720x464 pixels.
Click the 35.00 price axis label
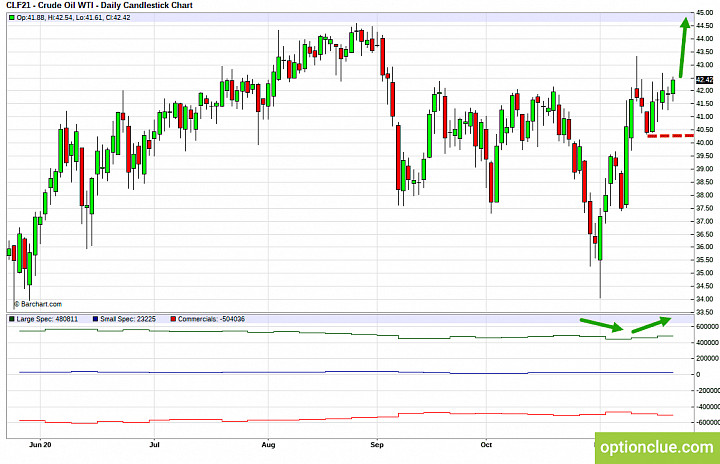click(704, 273)
